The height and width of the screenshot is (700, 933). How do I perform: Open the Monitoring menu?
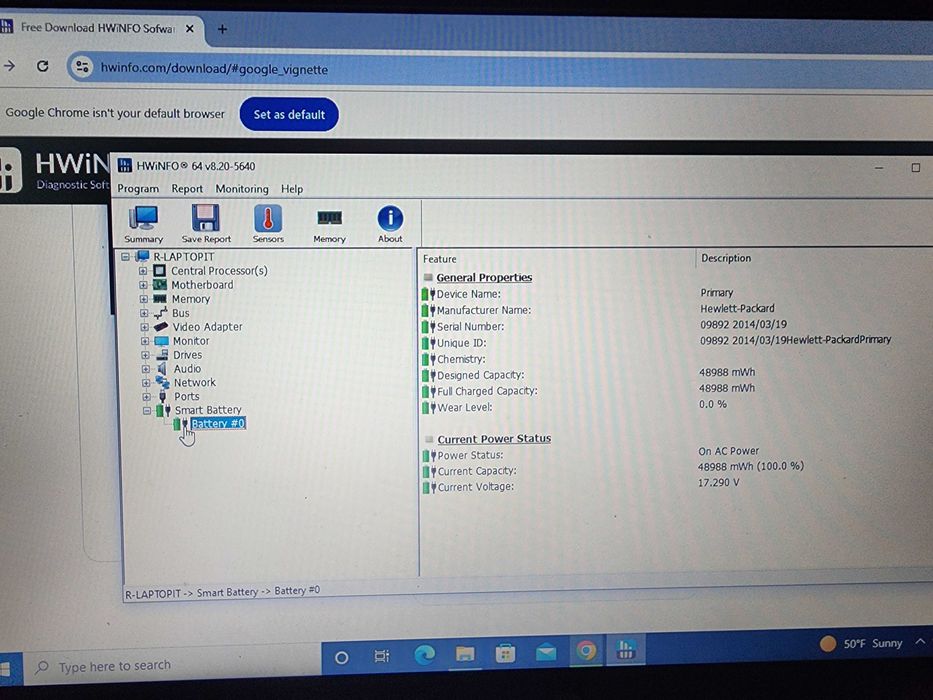point(242,189)
